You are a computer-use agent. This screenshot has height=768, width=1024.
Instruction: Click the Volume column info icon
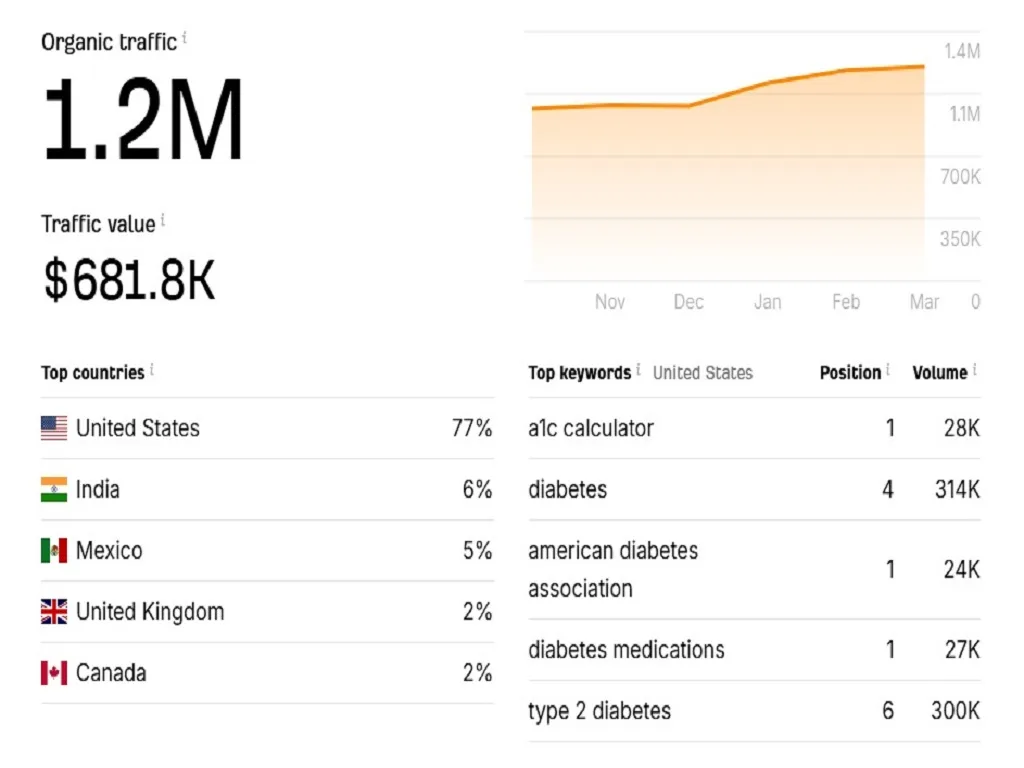pyautogui.click(x=974, y=371)
